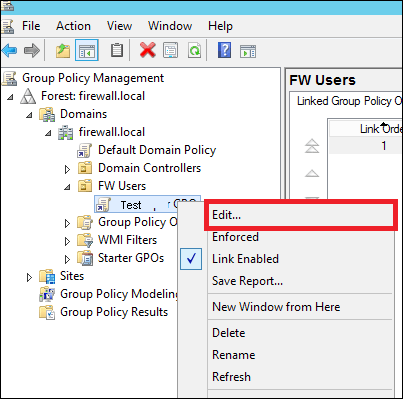
Task: Click the Domains folder icon
Action: (x=47, y=114)
